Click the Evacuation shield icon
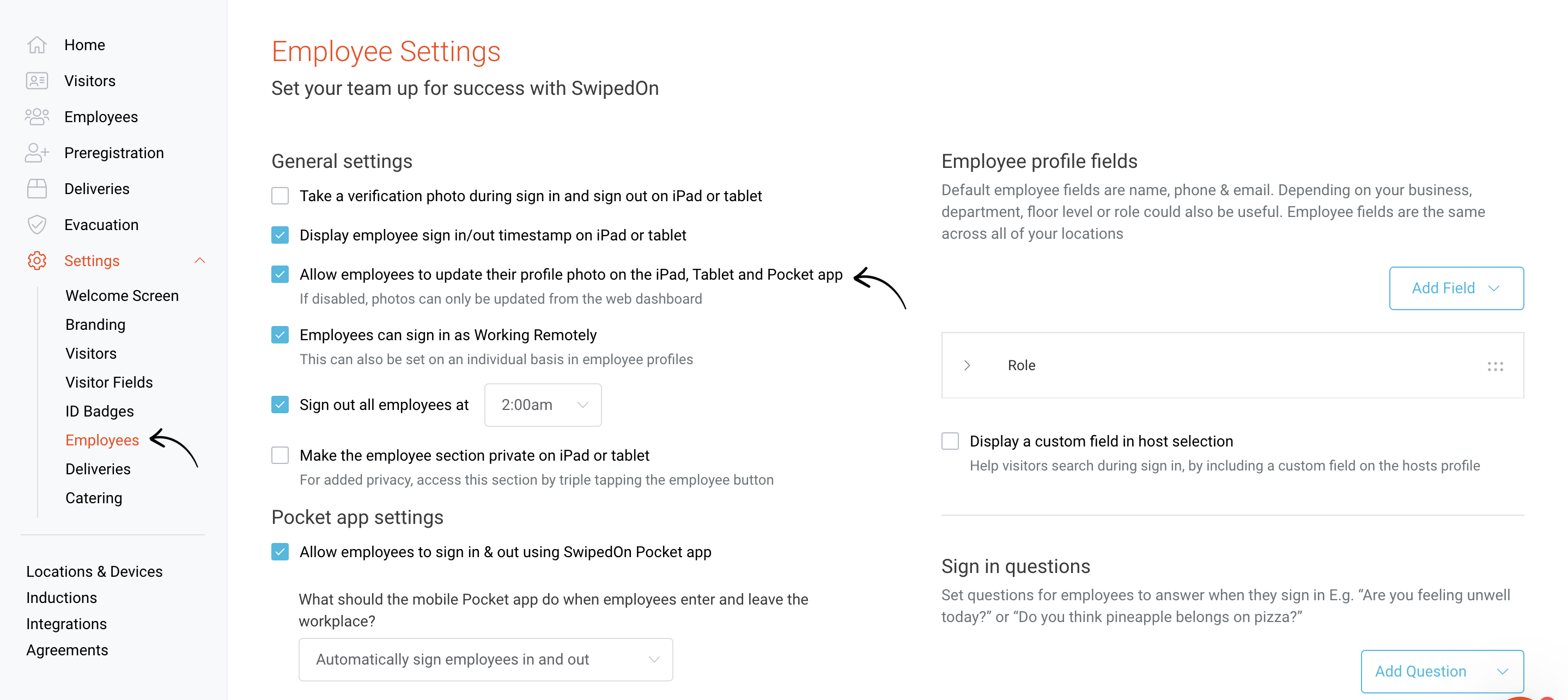1568x700 pixels. point(37,224)
